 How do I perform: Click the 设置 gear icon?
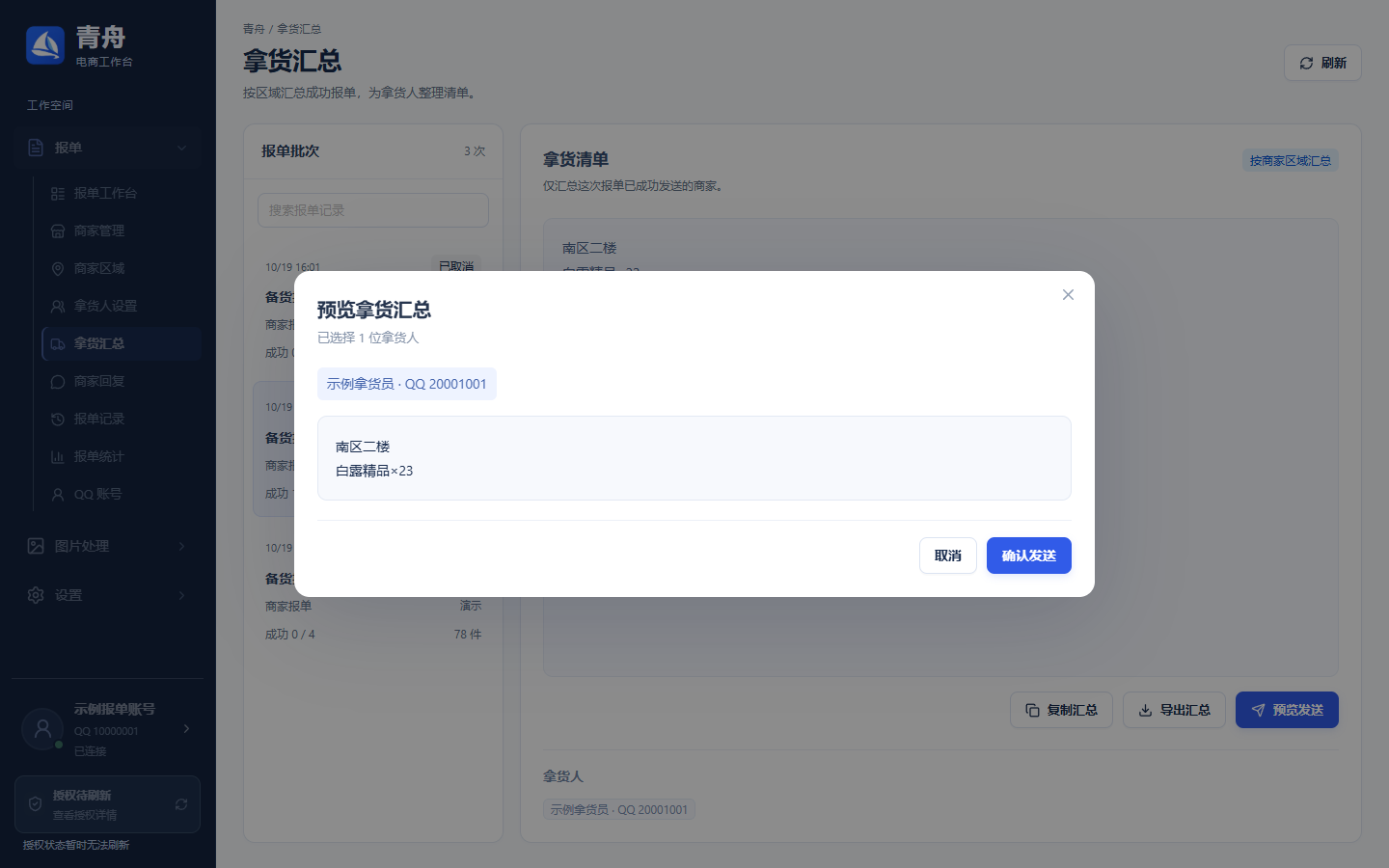[x=36, y=595]
